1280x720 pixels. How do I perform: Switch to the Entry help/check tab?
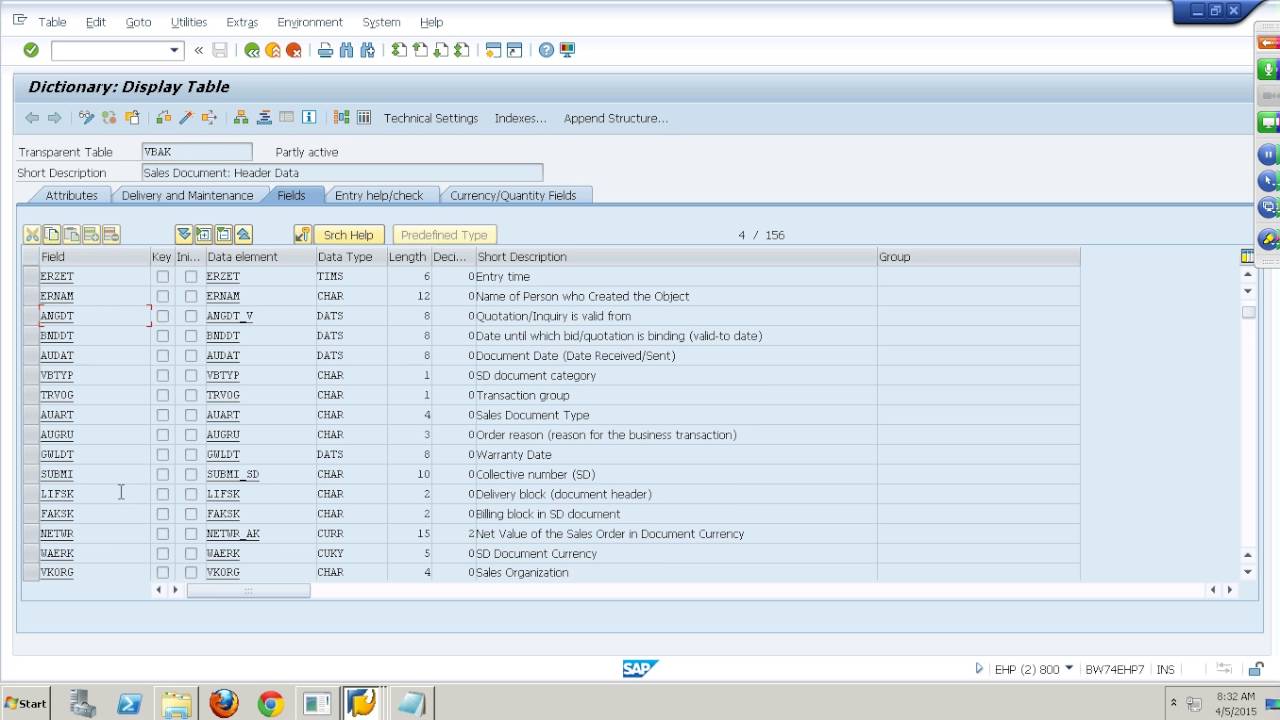pos(379,195)
